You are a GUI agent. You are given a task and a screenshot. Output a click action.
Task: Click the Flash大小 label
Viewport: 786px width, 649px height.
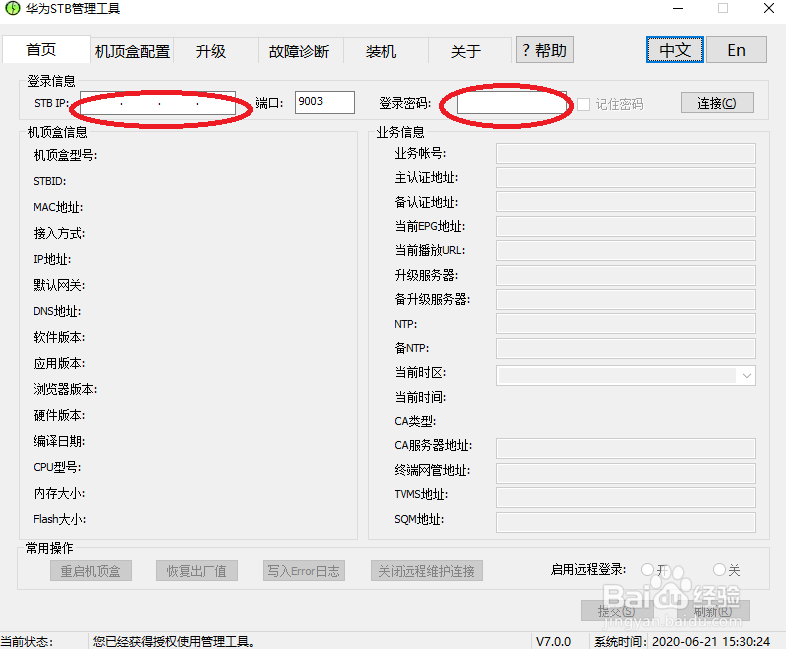(60, 519)
